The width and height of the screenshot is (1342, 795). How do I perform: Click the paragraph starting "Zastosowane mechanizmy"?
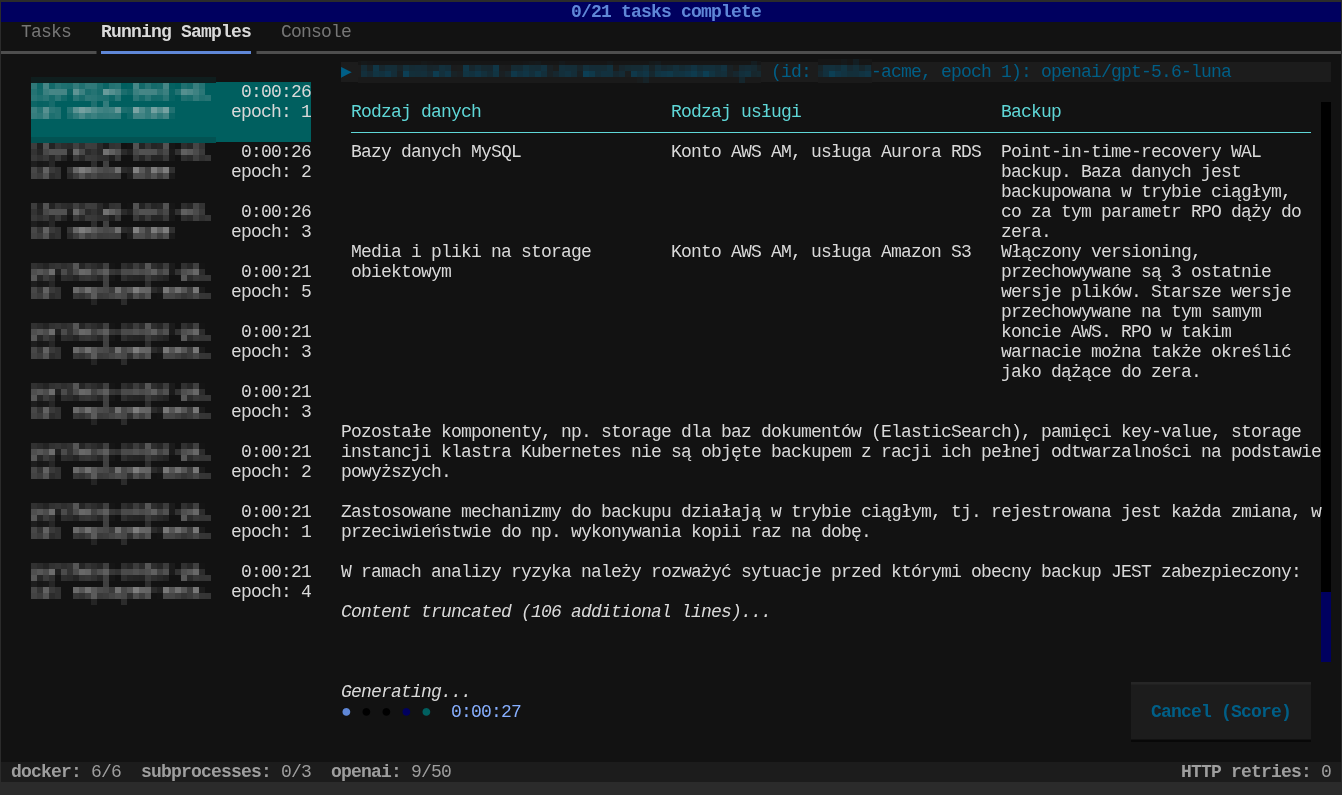pyautogui.click(x=831, y=522)
